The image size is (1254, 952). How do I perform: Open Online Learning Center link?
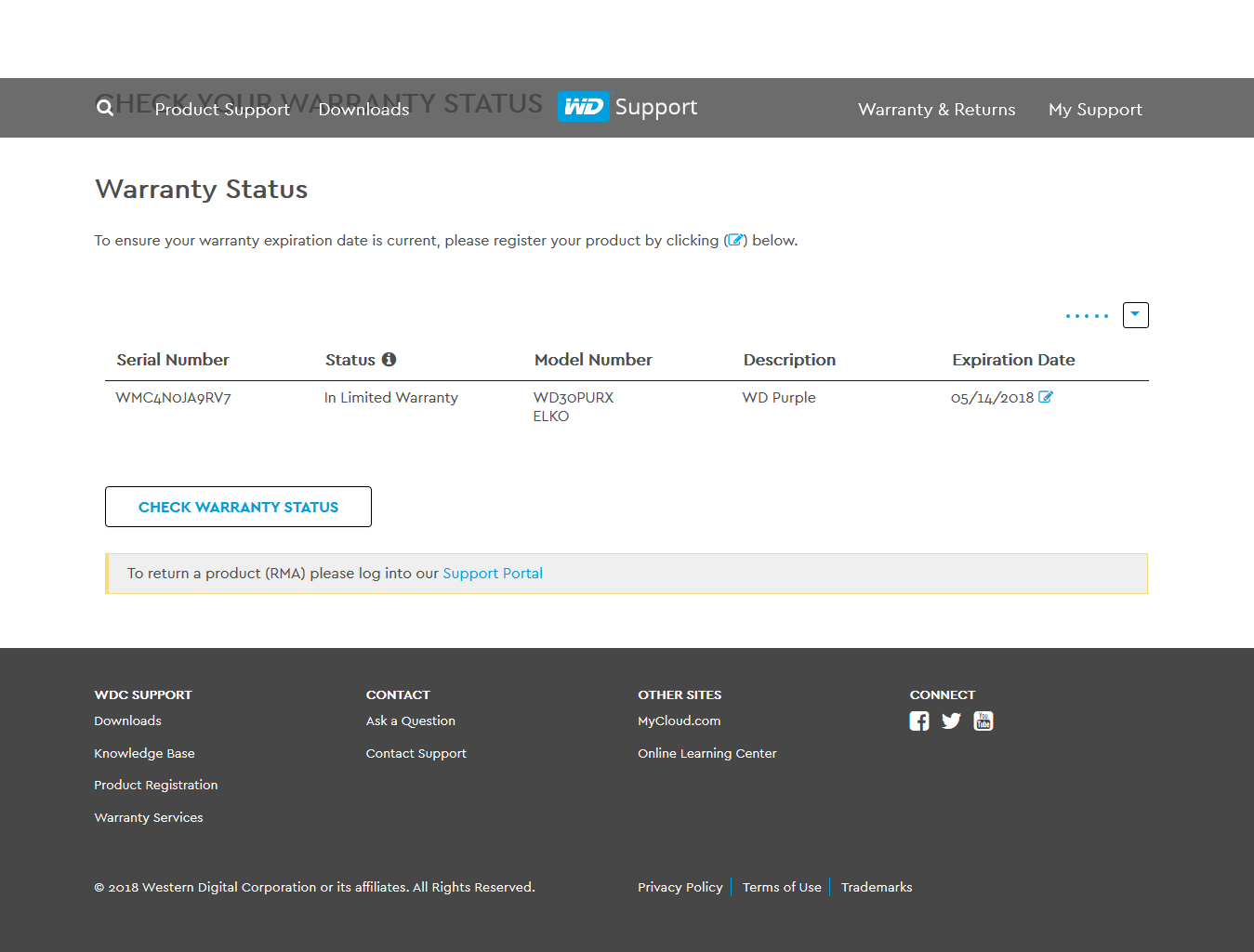click(707, 753)
